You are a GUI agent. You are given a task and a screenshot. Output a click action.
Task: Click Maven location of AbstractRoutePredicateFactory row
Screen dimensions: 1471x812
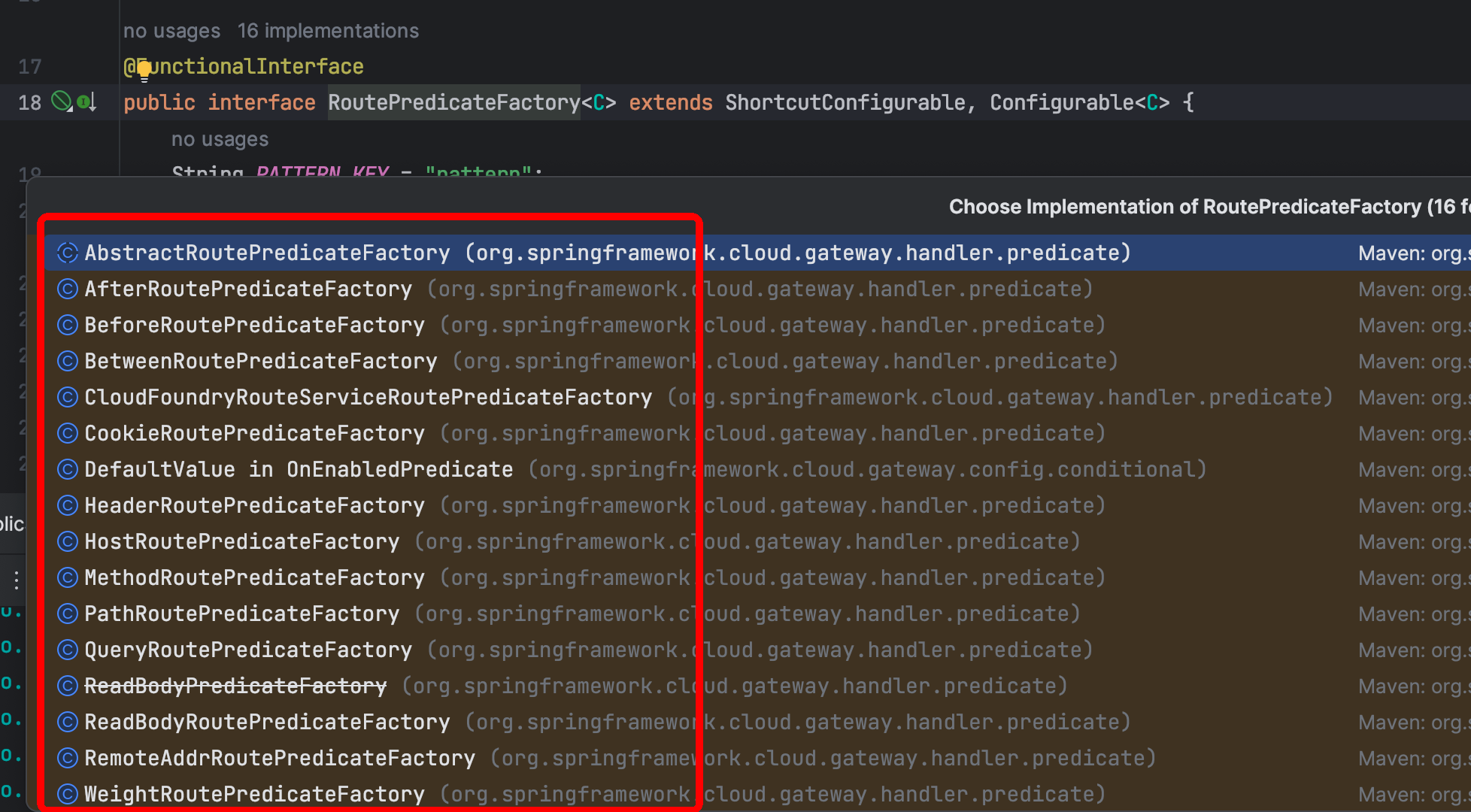click(1414, 253)
